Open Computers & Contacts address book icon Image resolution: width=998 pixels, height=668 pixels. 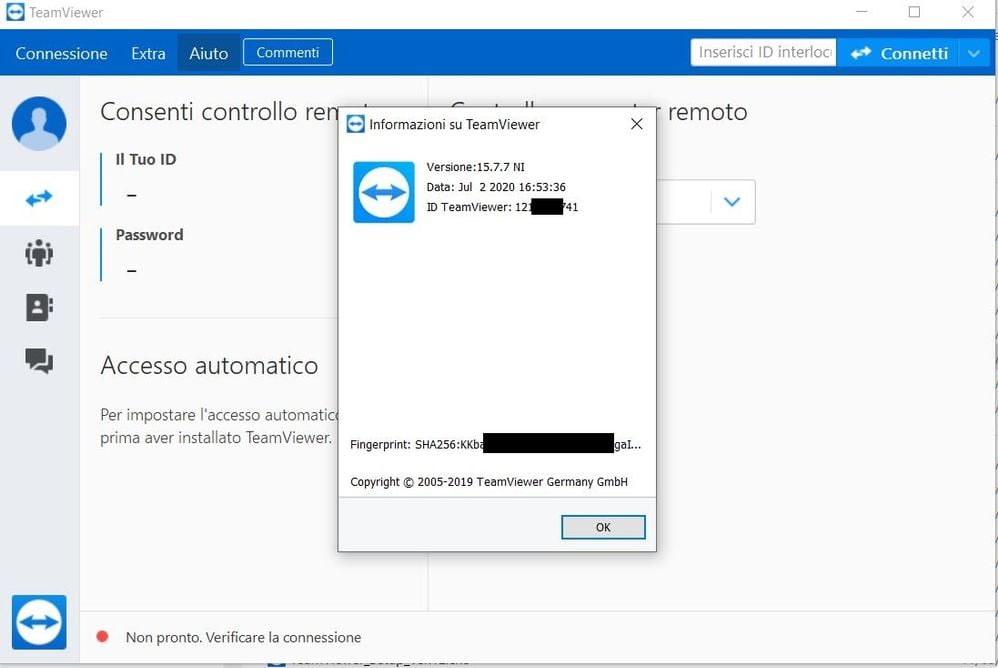[39, 307]
